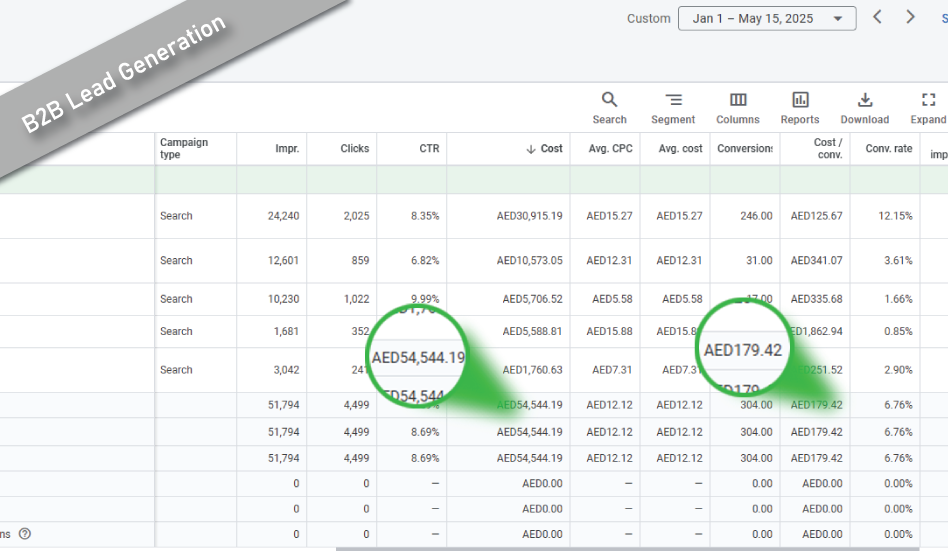Click the Campaign type column header
This screenshot has height=551, width=948.
click(184, 149)
